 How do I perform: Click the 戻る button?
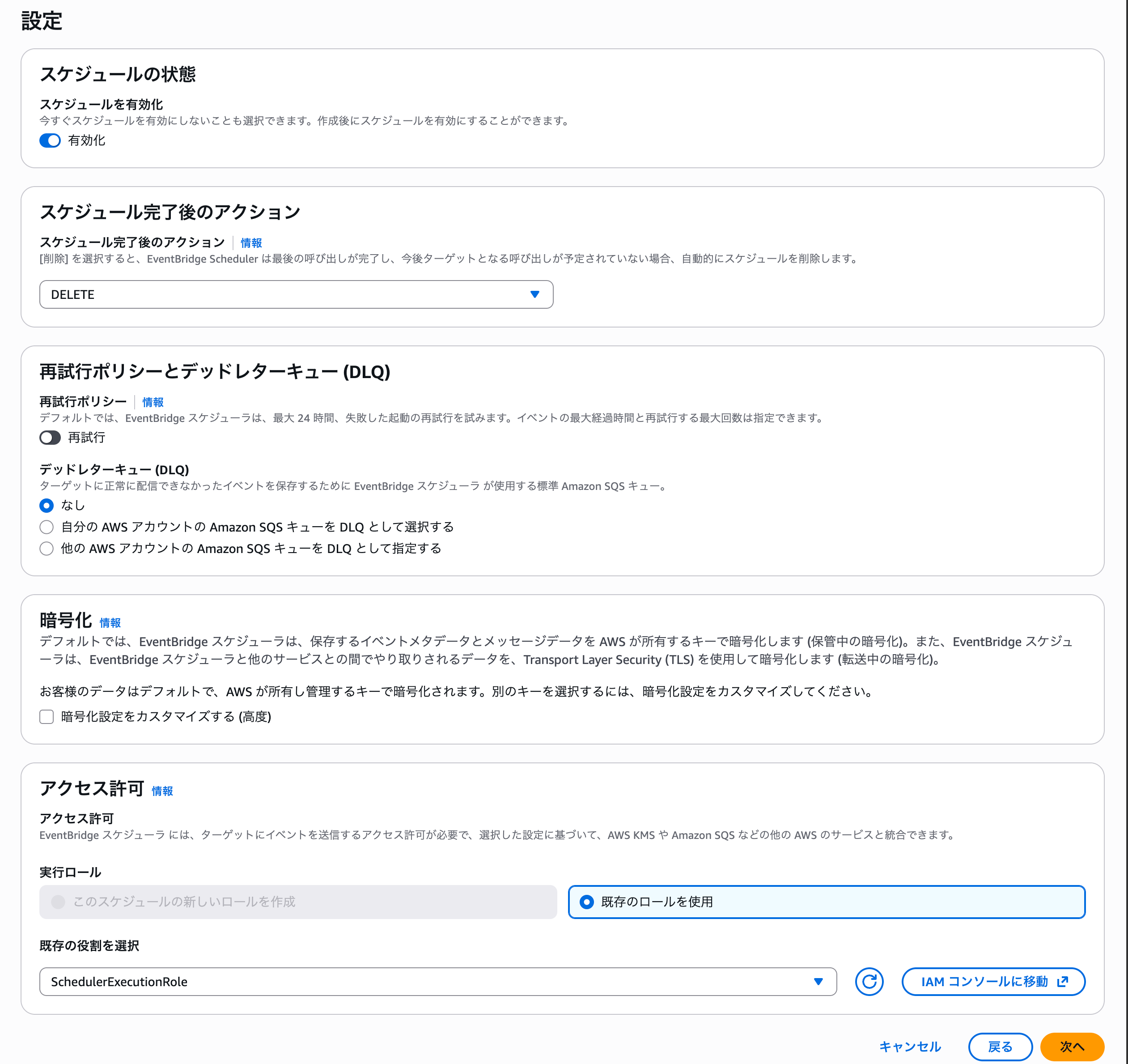pyautogui.click(x=1001, y=1047)
